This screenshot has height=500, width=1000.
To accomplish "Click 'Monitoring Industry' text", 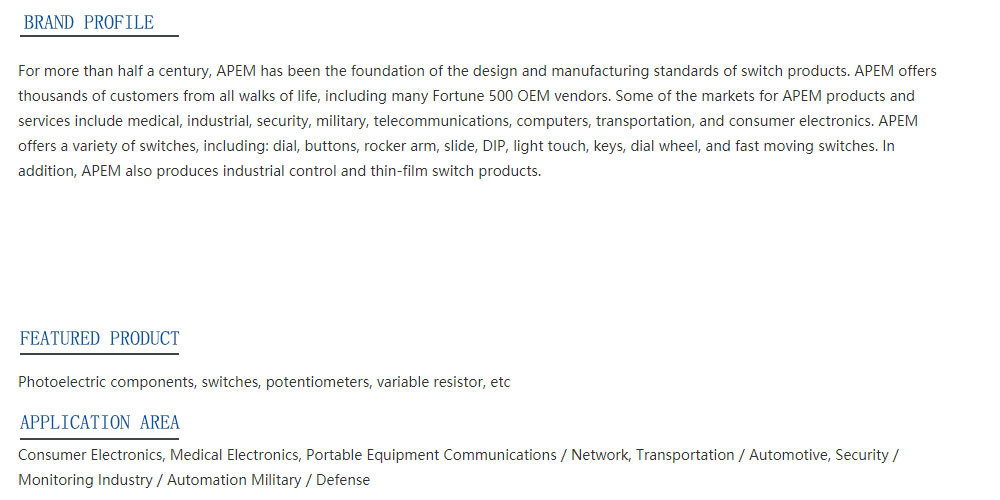I will coord(85,480).
